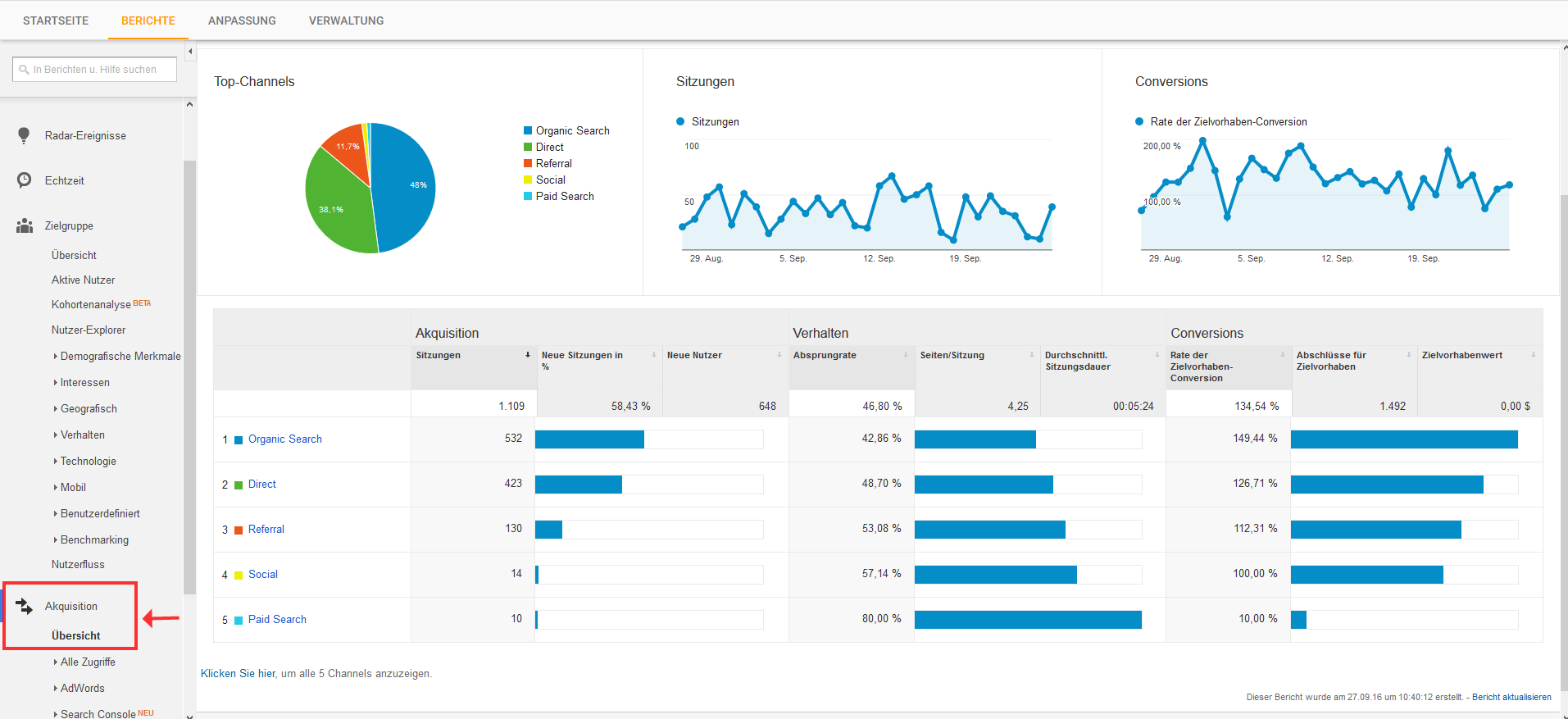Focus the report search input field
The image size is (1568, 719).
[95, 70]
